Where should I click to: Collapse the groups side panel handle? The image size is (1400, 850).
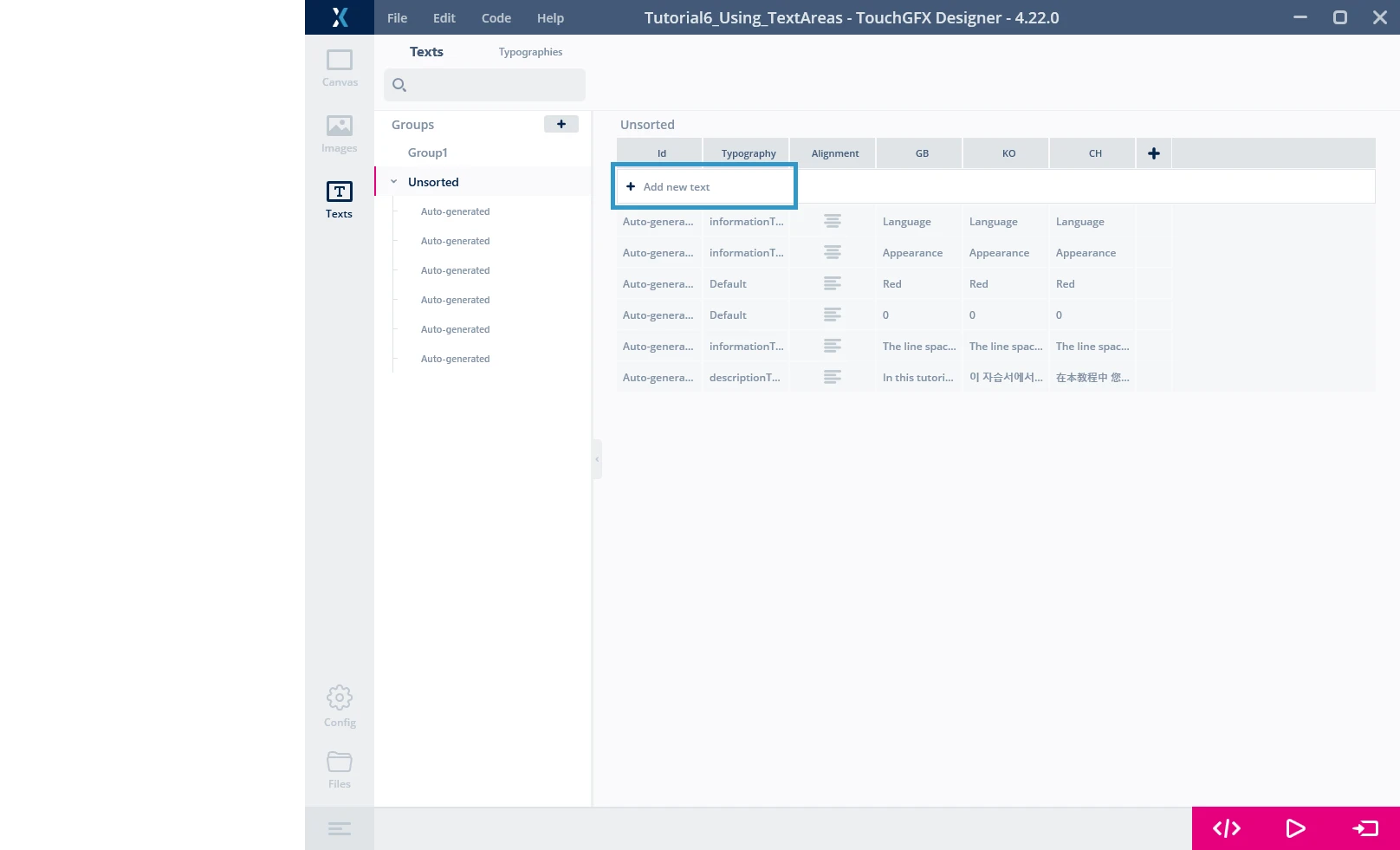[597, 459]
